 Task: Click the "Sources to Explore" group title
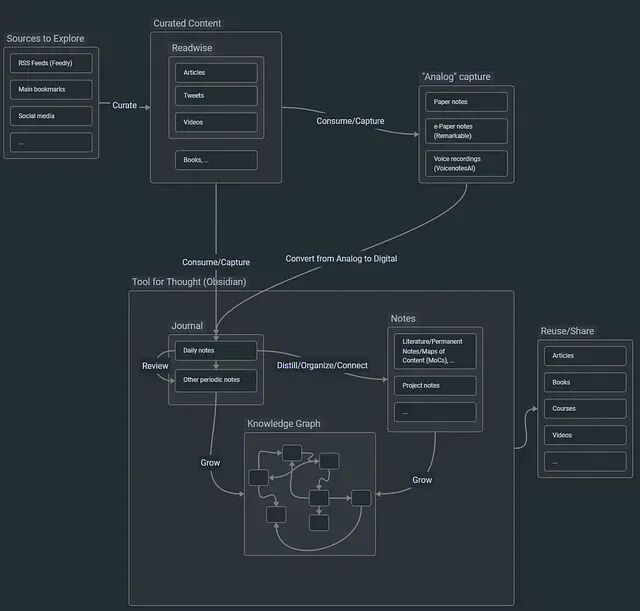45,39
